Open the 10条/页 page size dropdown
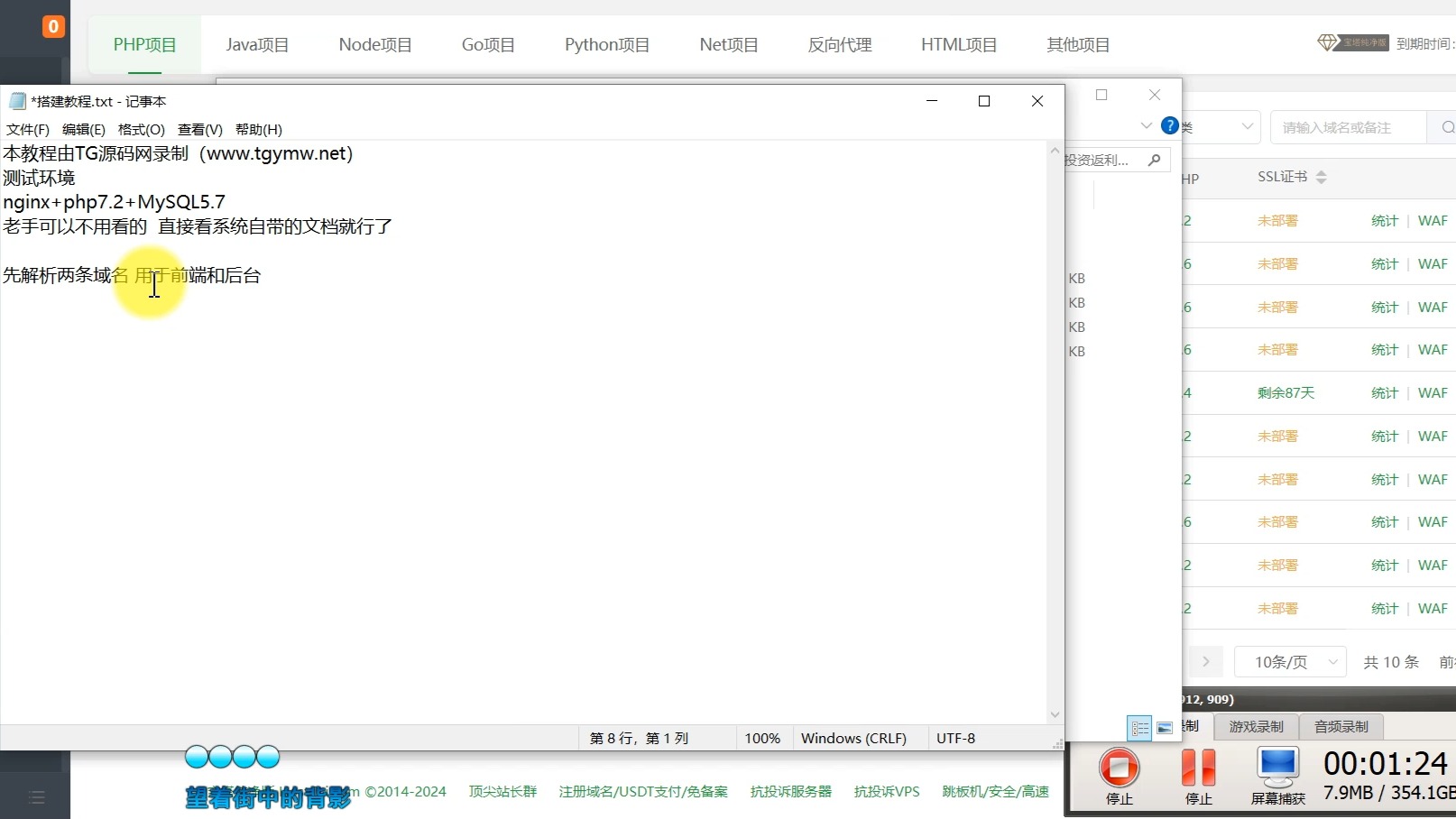 tap(1290, 662)
